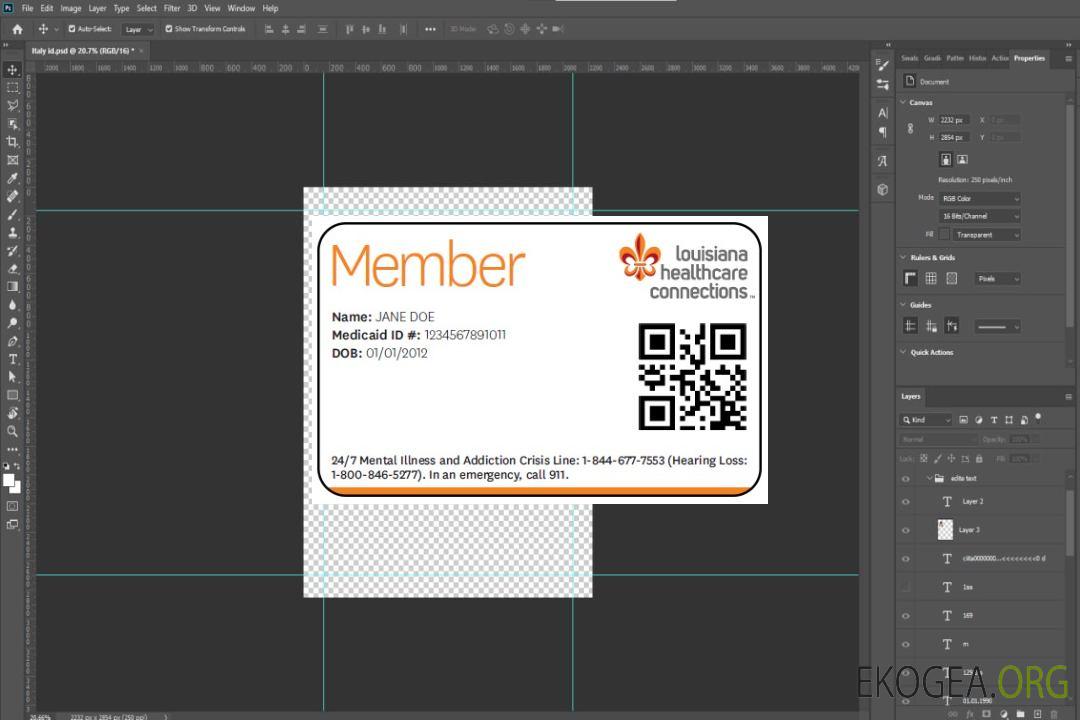Click the Home icon in options bar

click(x=17, y=29)
